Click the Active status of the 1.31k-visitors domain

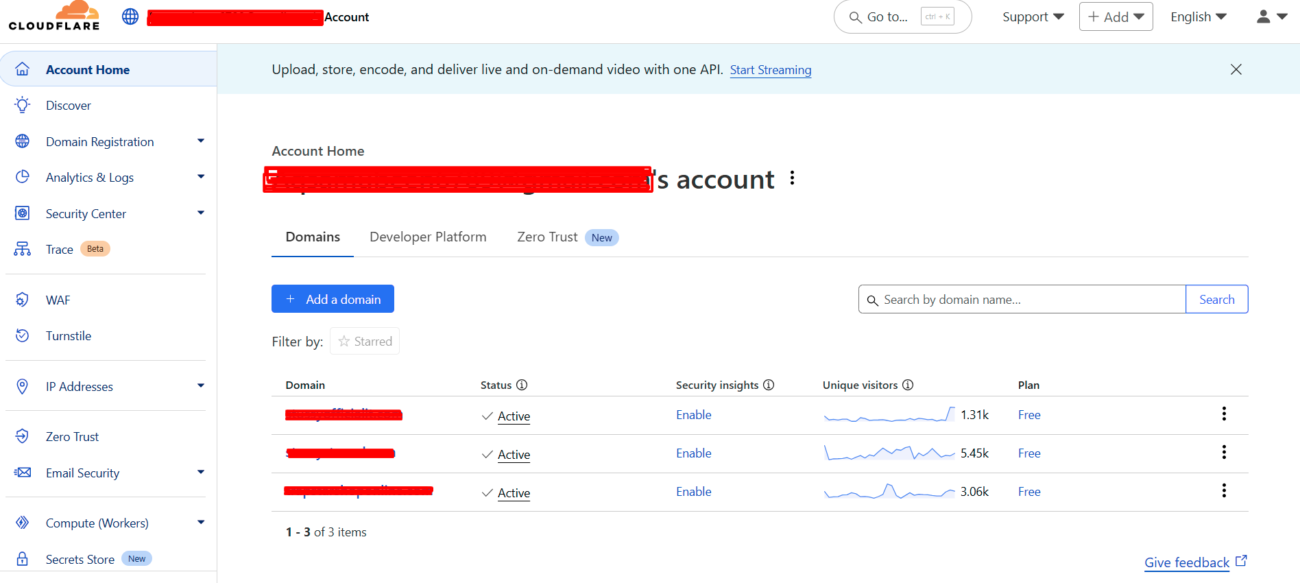[514, 416]
